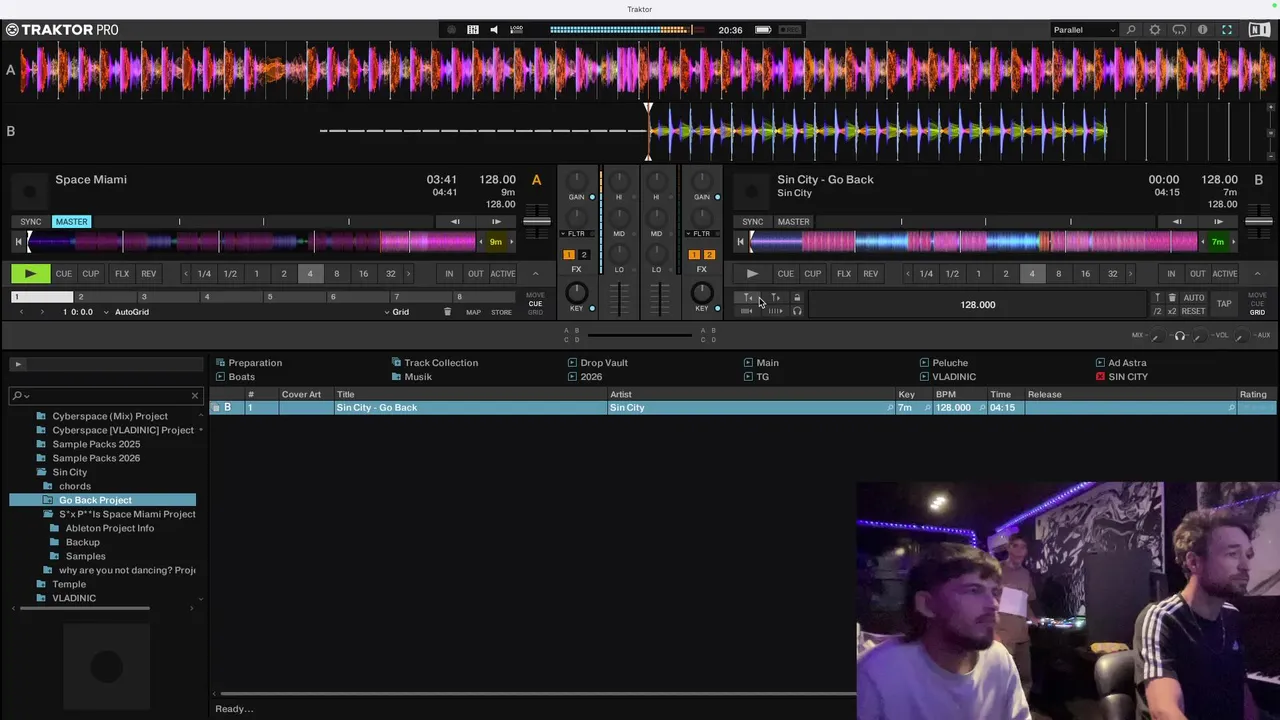Set grid marker on Deck B
This screenshot has width=1280, height=720.
1158,298
